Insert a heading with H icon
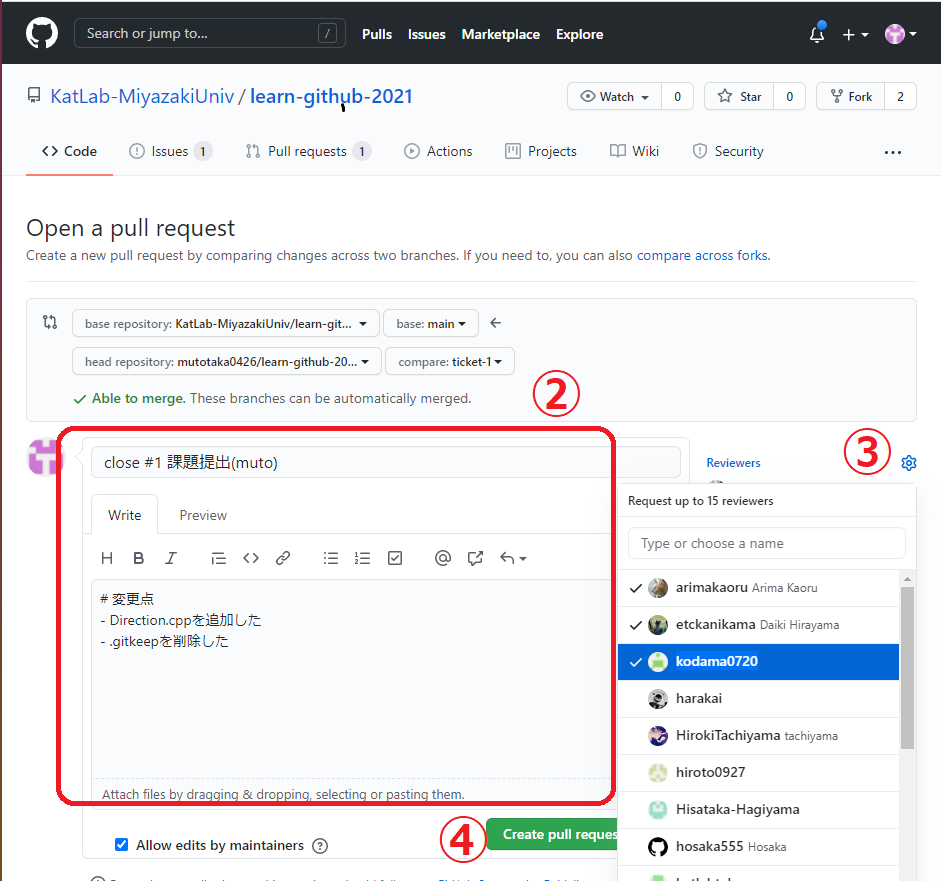Screen dimensions: 941x881 tap(107, 558)
